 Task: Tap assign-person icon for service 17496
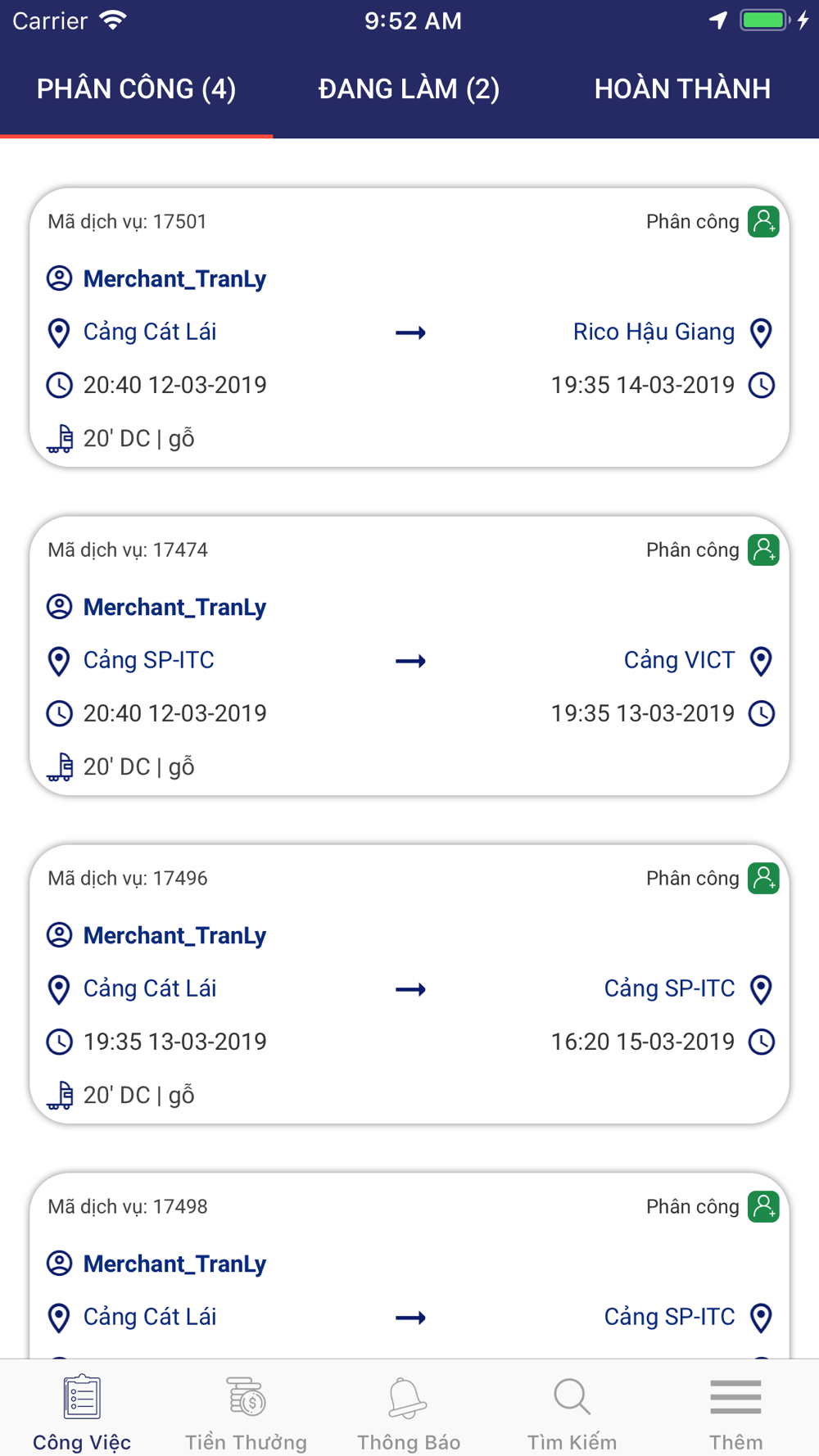coord(762,879)
